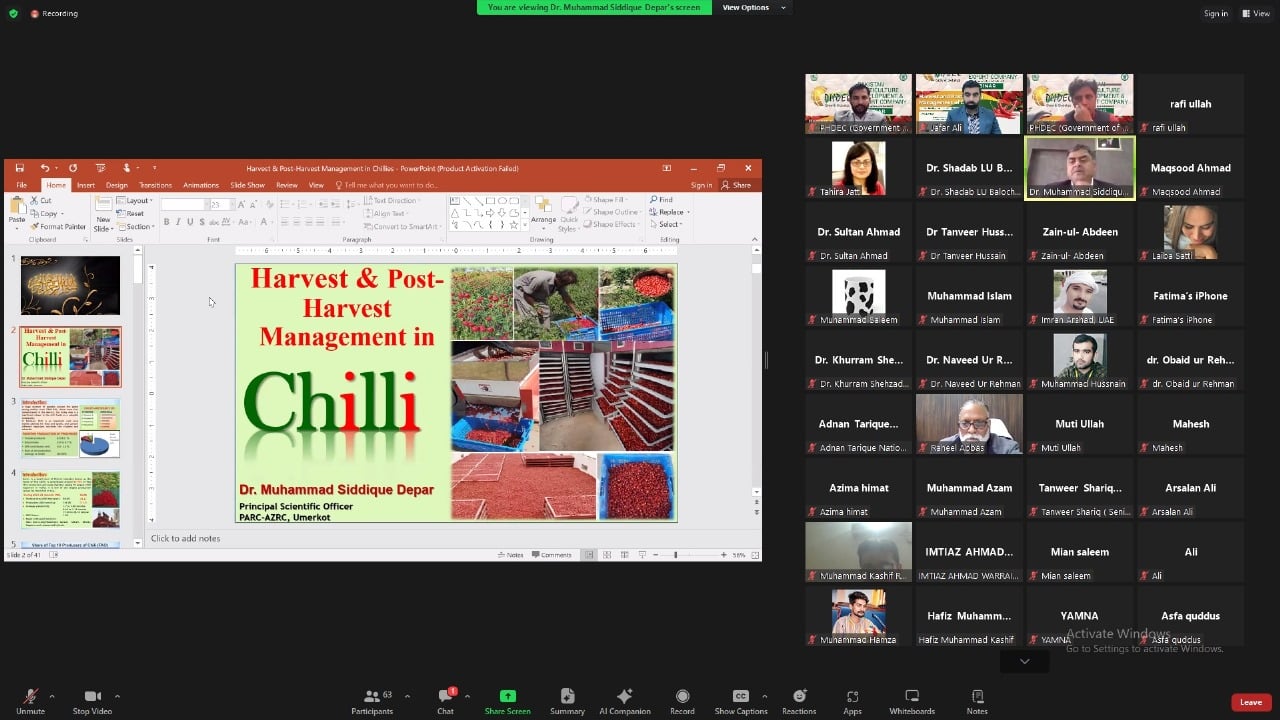This screenshot has width=1280, height=720.
Task: Expand the View Options dropdown
Action: (752, 7)
